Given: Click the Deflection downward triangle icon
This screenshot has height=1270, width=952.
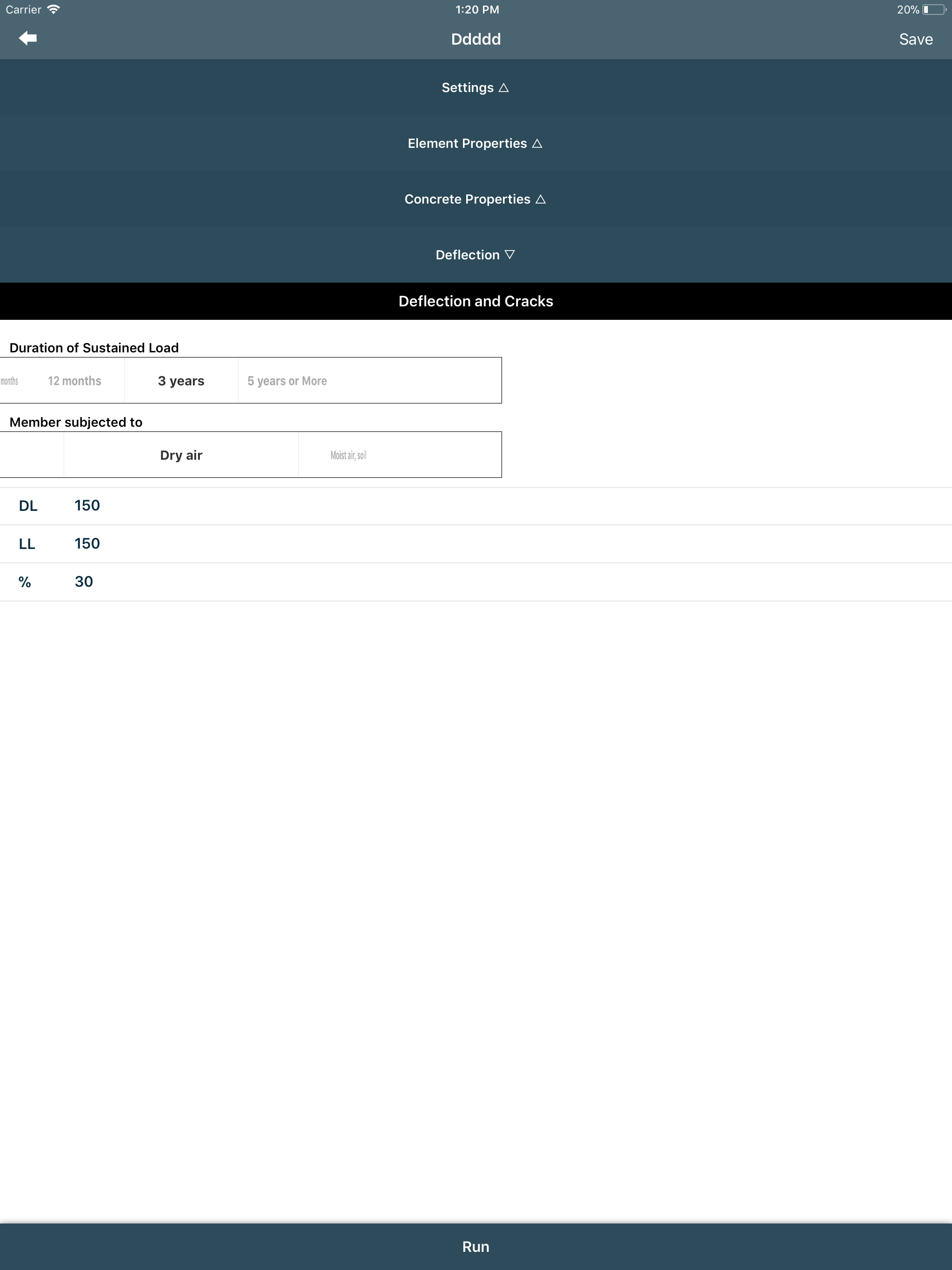Looking at the screenshot, I should point(509,254).
